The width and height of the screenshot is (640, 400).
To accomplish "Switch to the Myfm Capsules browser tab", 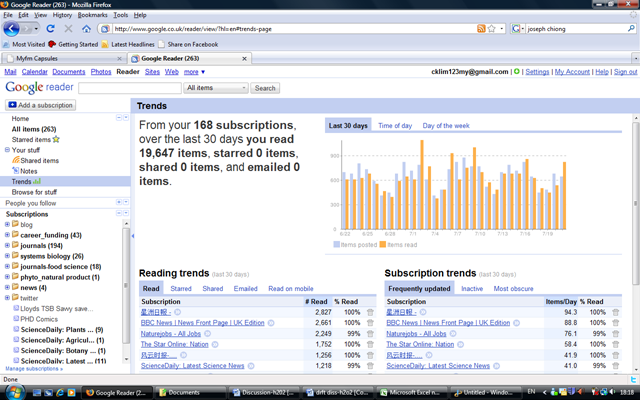I will [63, 58].
